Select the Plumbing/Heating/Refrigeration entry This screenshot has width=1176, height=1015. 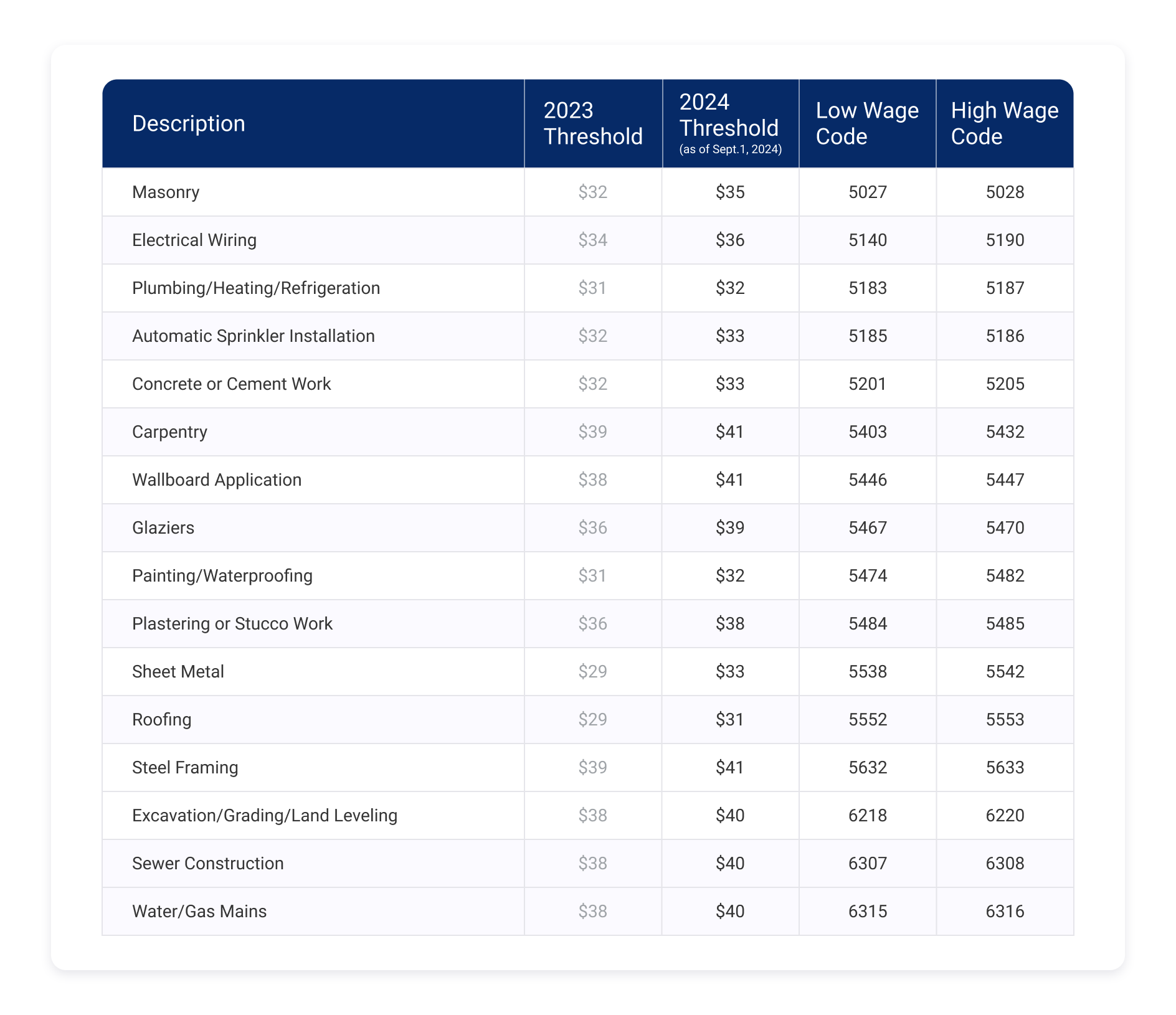[256, 288]
